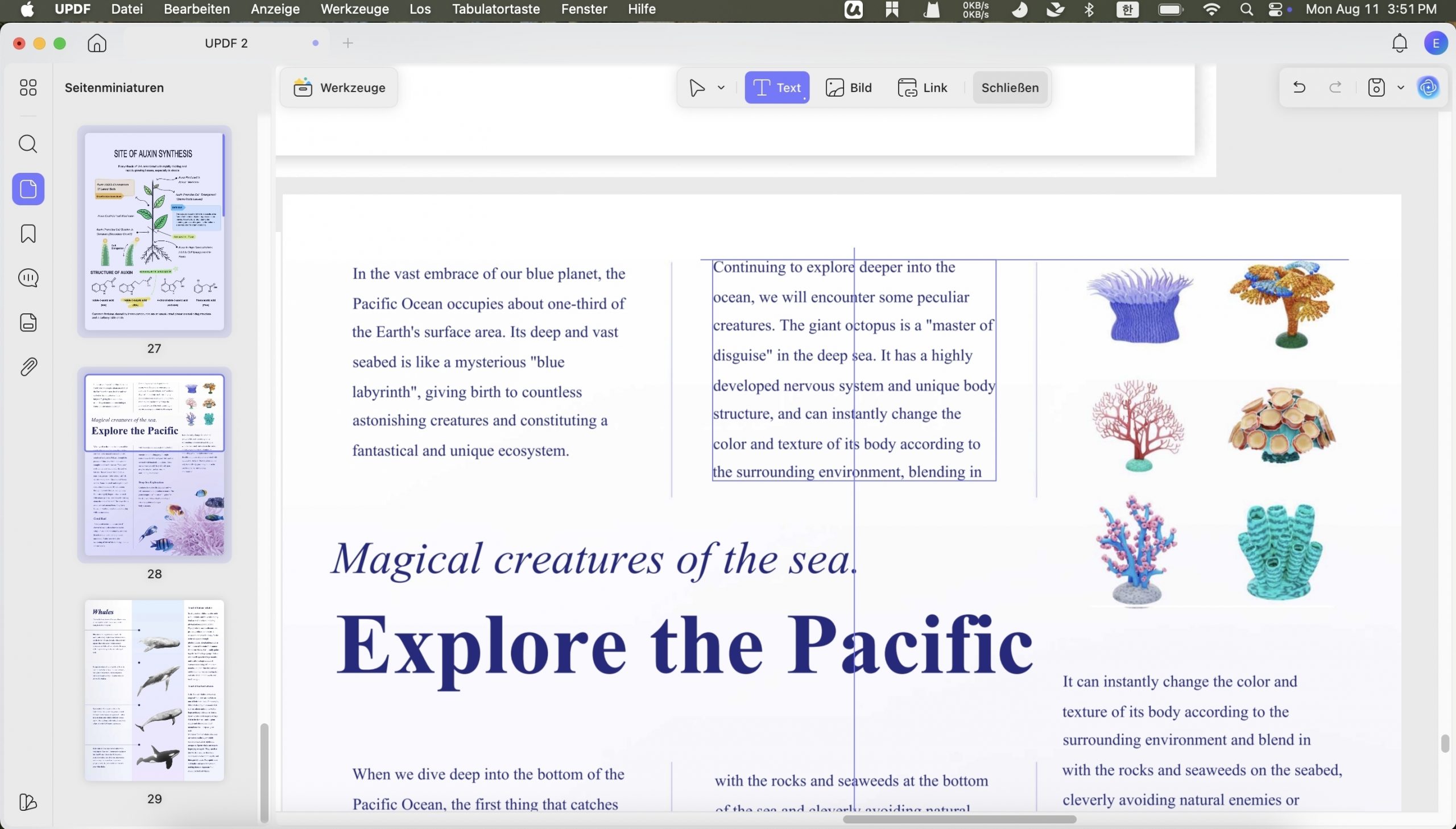
Task: Open Spotlight search in menu bar
Action: point(1246,10)
